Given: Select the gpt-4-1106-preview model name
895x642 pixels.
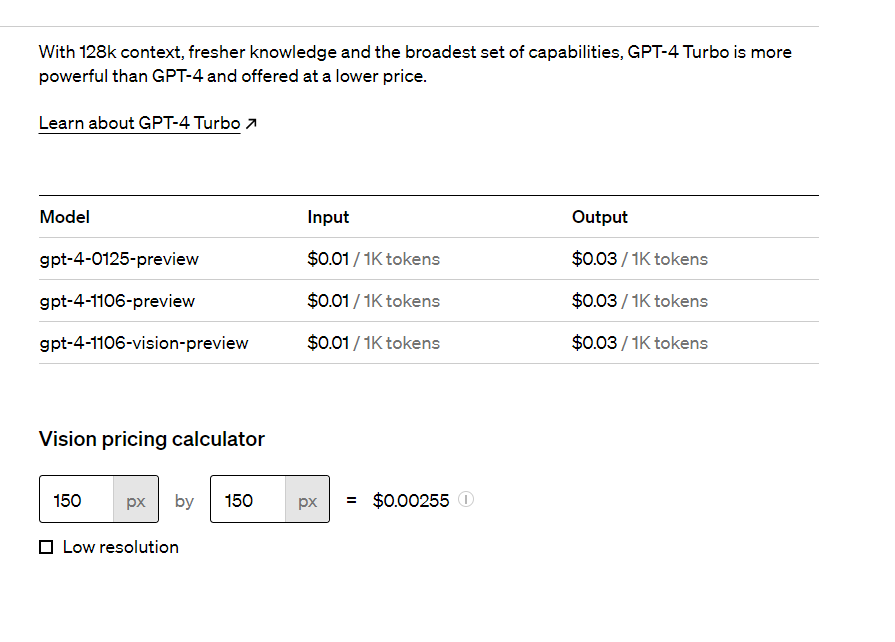Looking at the screenshot, I should point(117,301).
